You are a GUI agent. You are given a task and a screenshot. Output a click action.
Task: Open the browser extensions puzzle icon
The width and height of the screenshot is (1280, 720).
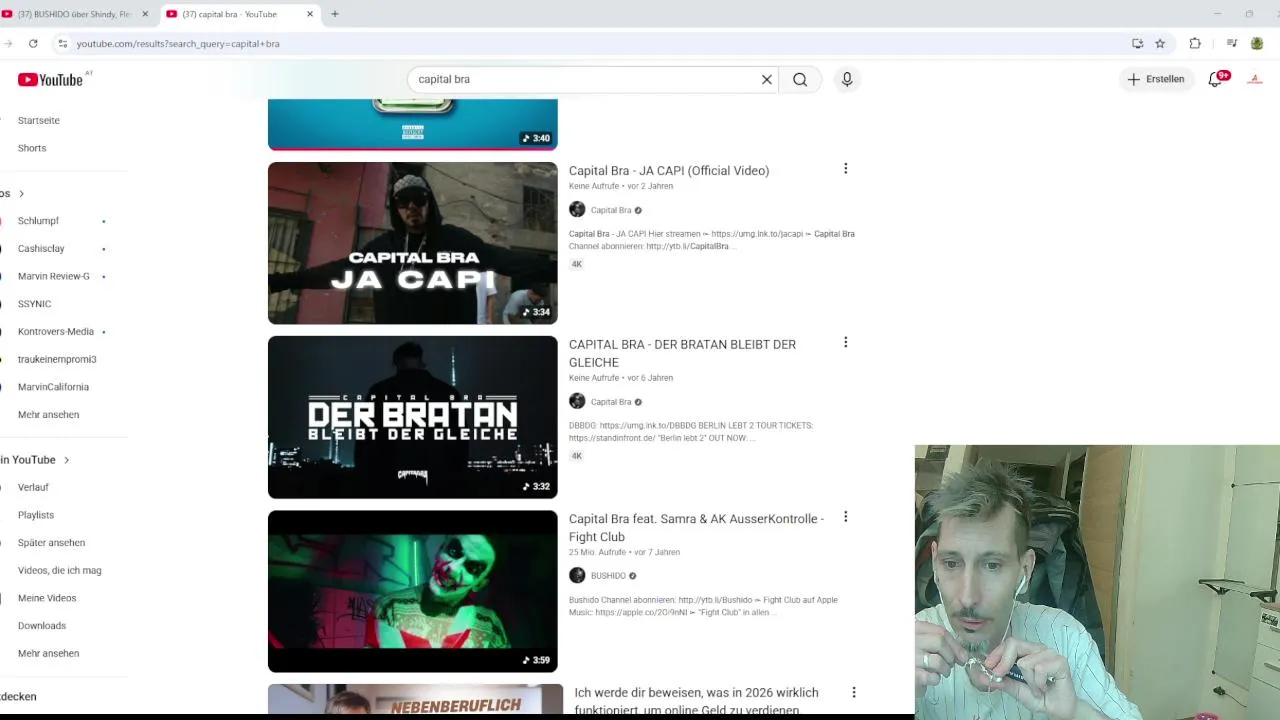pos(1195,43)
